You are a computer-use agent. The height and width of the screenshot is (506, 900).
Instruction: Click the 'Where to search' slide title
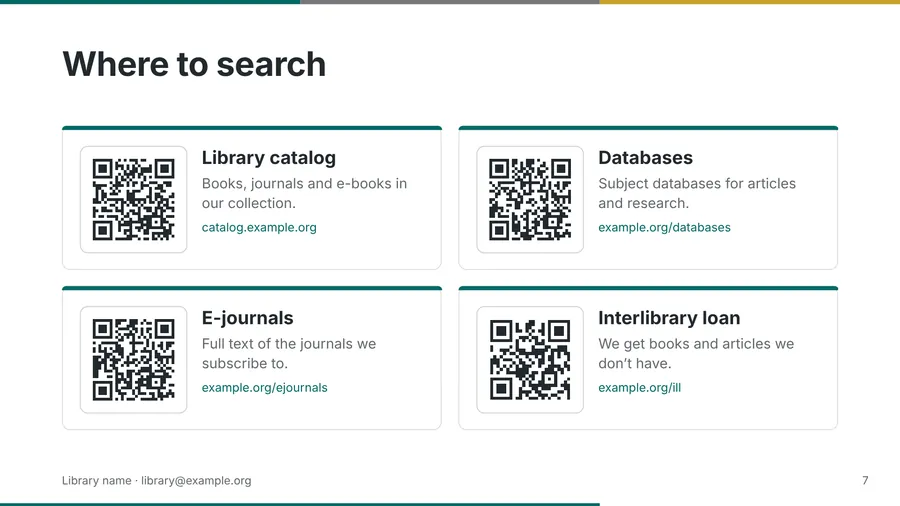click(194, 64)
